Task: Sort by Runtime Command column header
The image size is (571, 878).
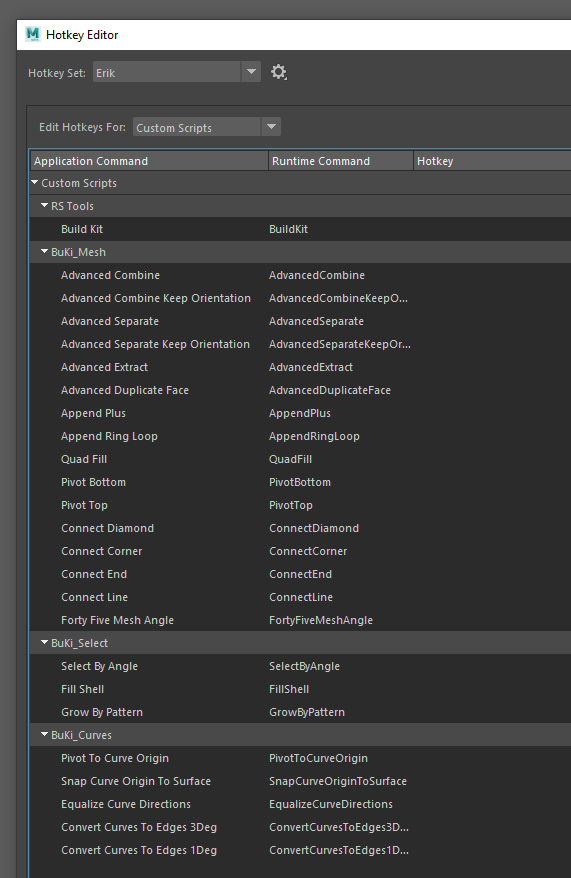Action: point(341,161)
